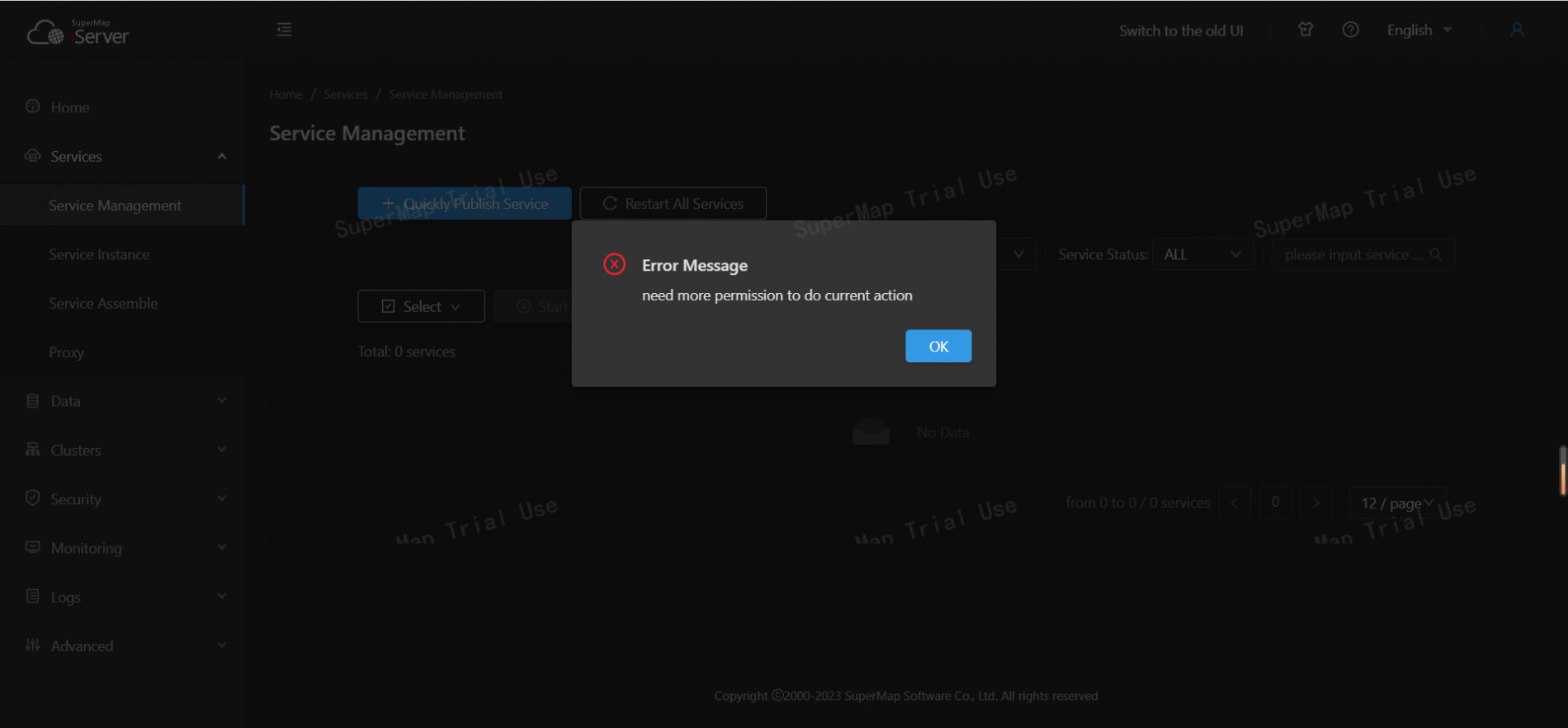Collapse the Services sidebar section
This screenshot has height=728, width=1568.
124,157
